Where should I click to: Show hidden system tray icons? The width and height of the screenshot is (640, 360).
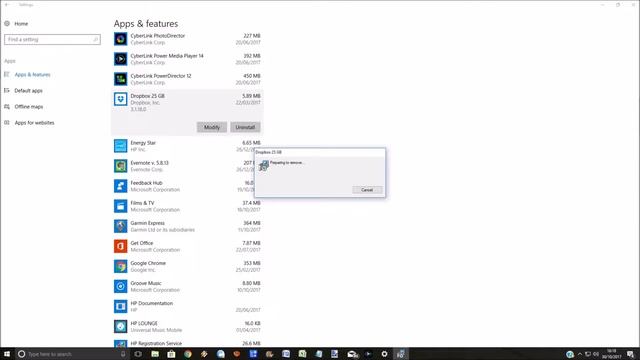click(580, 354)
